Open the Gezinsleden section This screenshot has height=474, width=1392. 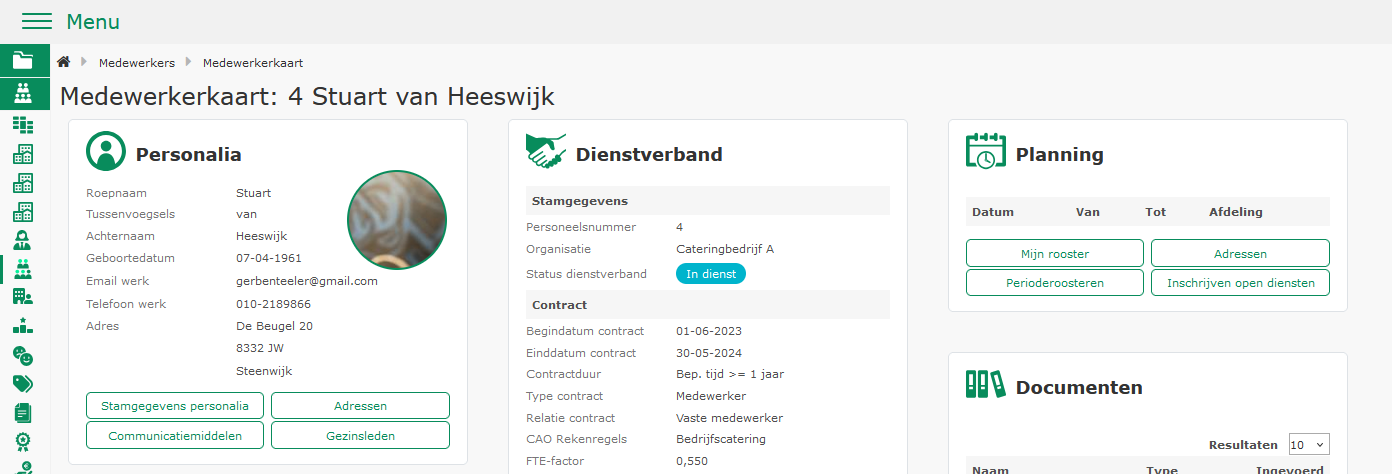(x=360, y=435)
